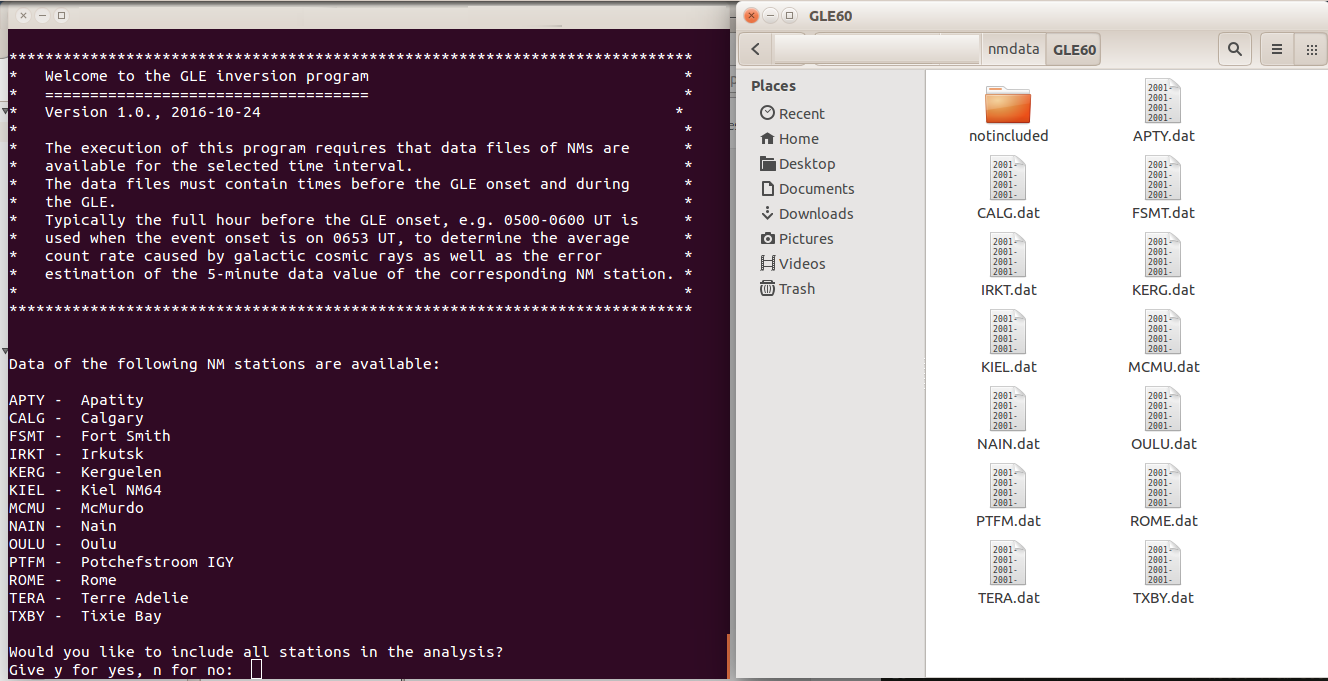Close the terminal window
The width and height of the screenshot is (1328, 681).
point(23,16)
